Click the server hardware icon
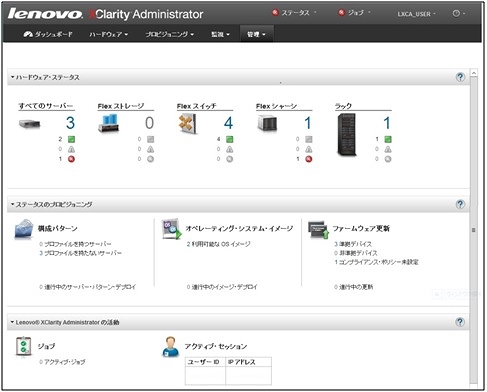Viewport: 487px width, 392px height. [x=30, y=124]
